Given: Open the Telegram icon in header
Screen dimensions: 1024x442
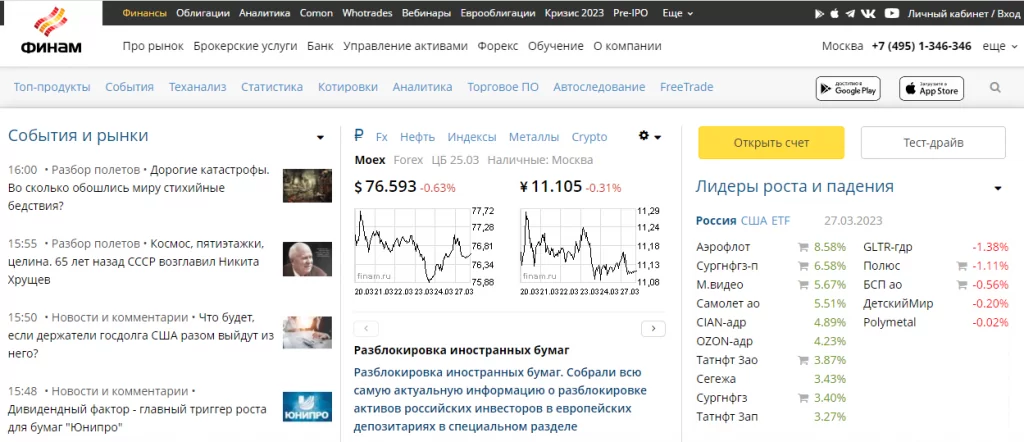Looking at the screenshot, I should tap(850, 14).
